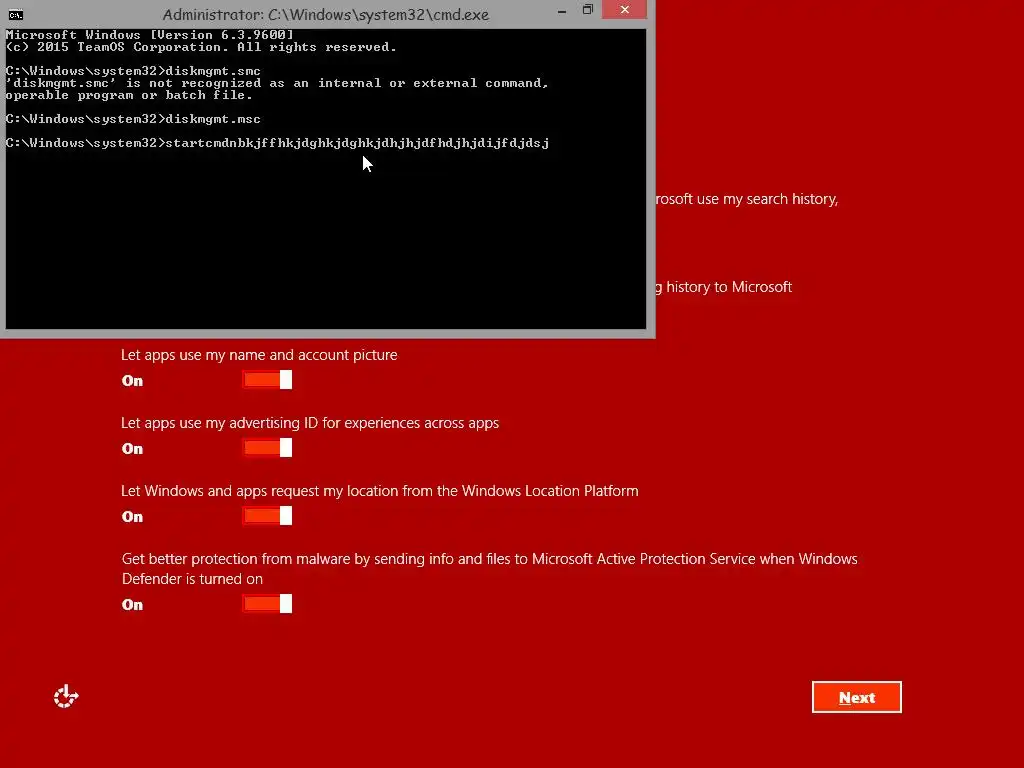Open the cmd.exe window system menu icon

pos(16,14)
